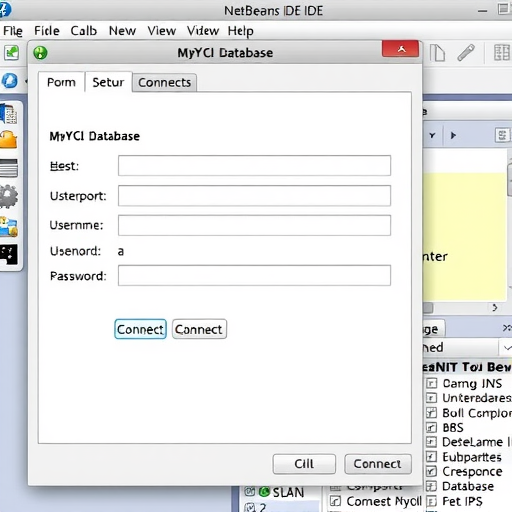Select the pencil edit icon
The height and width of the screenshot is (512, 512).
pyautogui.click(x=466, y=53)
